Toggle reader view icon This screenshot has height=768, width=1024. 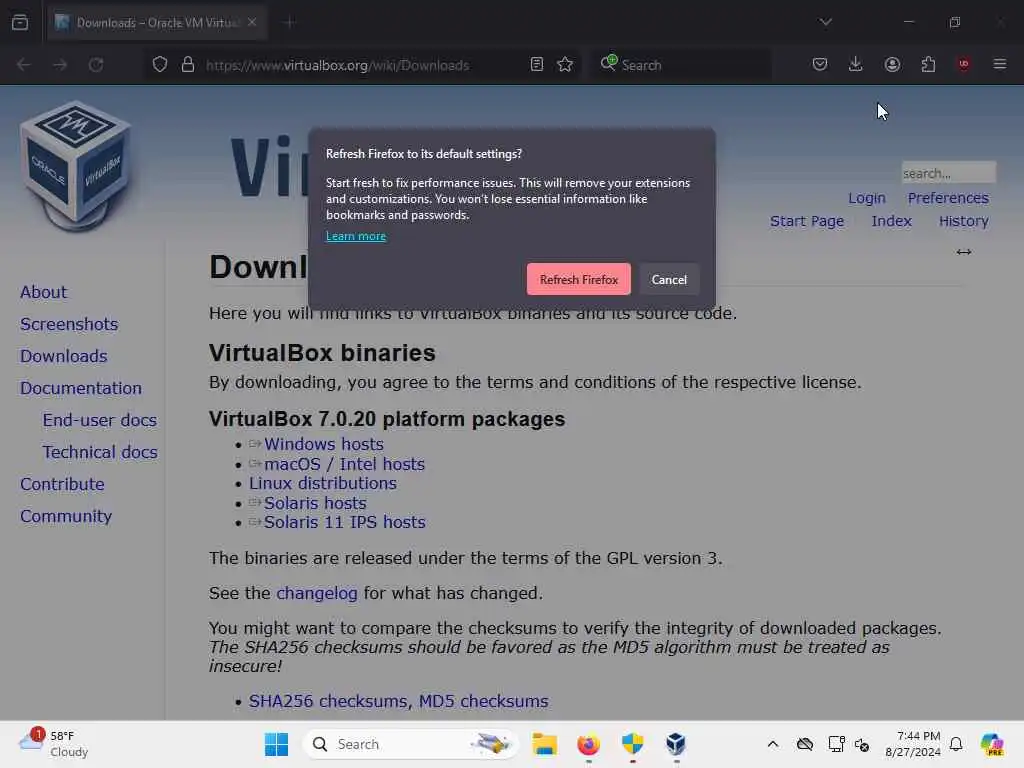click(x=537, y=65)
